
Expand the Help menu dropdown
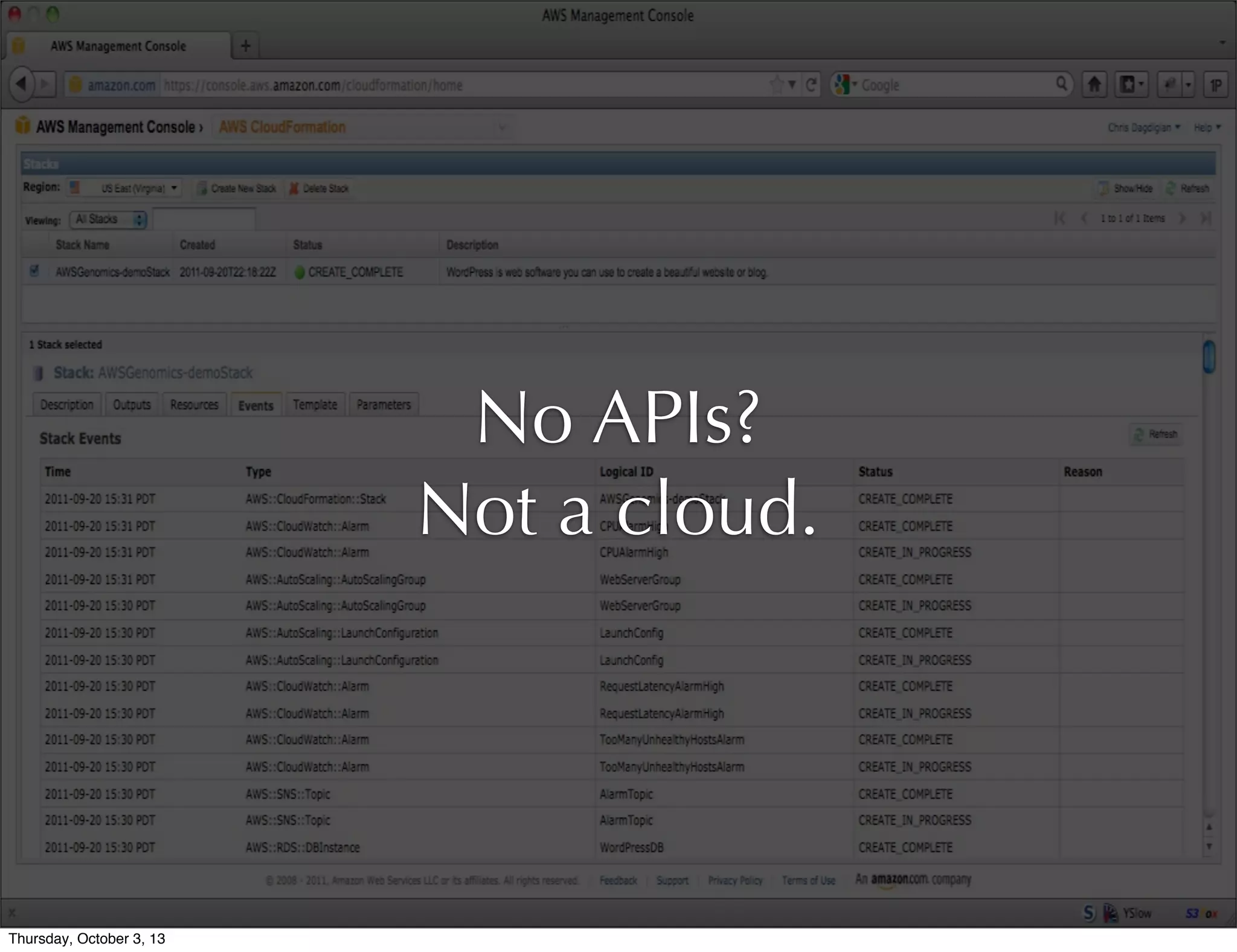click(1207, 127)
